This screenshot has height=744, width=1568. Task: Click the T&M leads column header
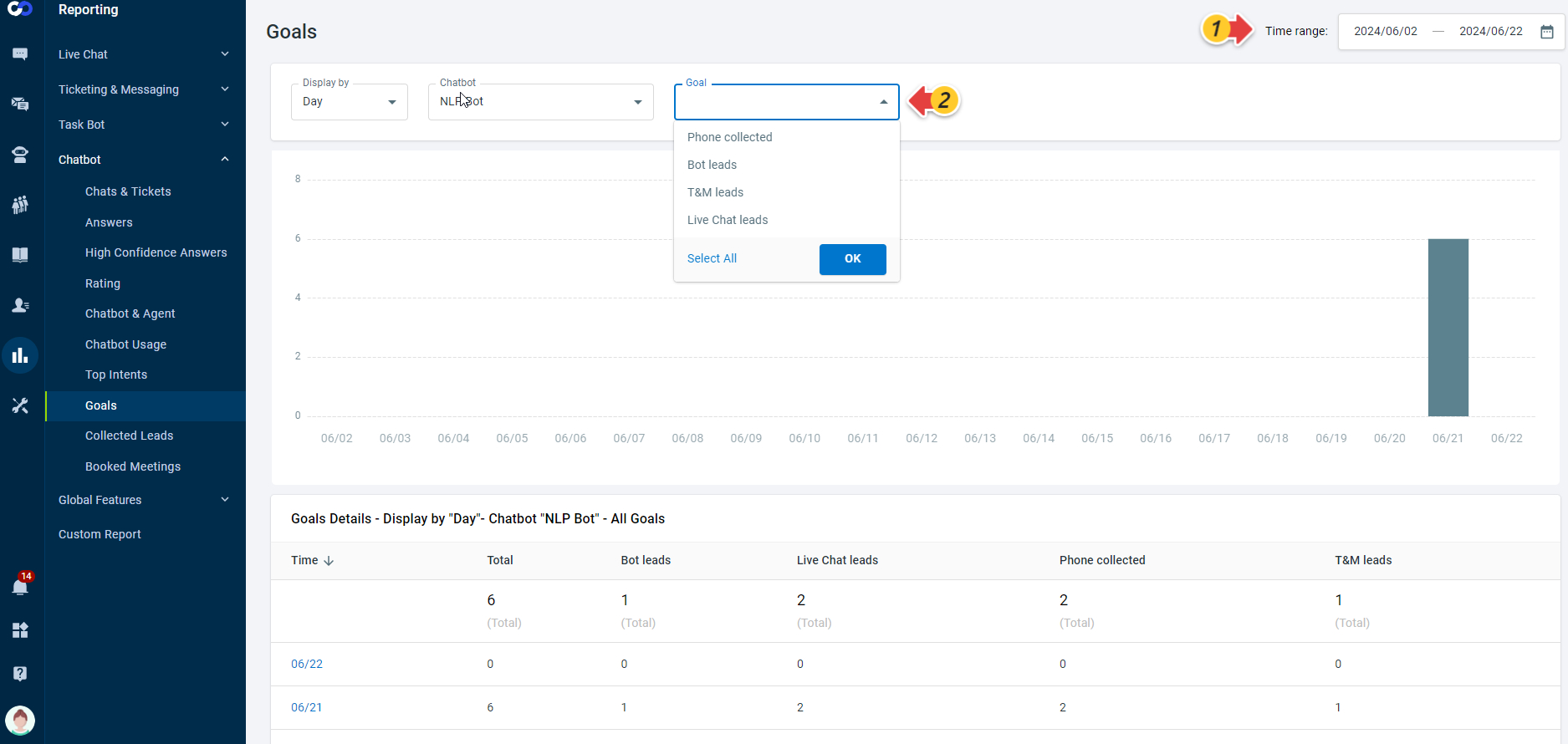pyautogui.click(x=1363, y=560)
